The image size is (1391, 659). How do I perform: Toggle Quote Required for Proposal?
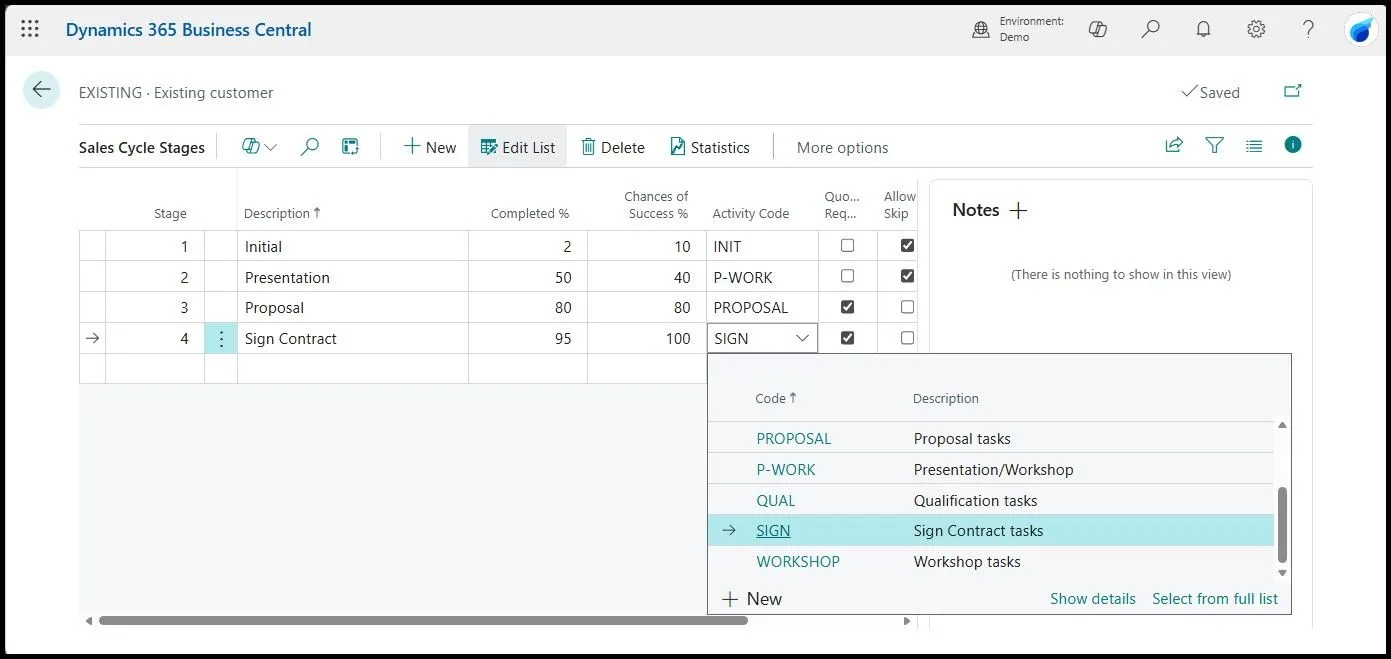(x=848, y=307)
